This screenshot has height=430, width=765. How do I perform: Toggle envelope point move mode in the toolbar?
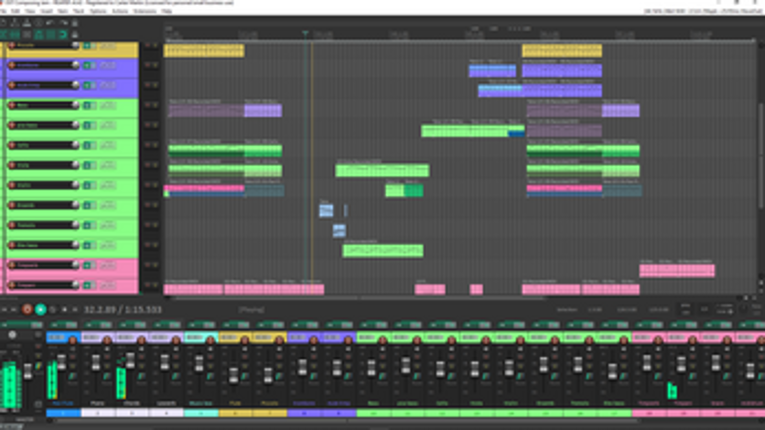click(x=39, y=35)
